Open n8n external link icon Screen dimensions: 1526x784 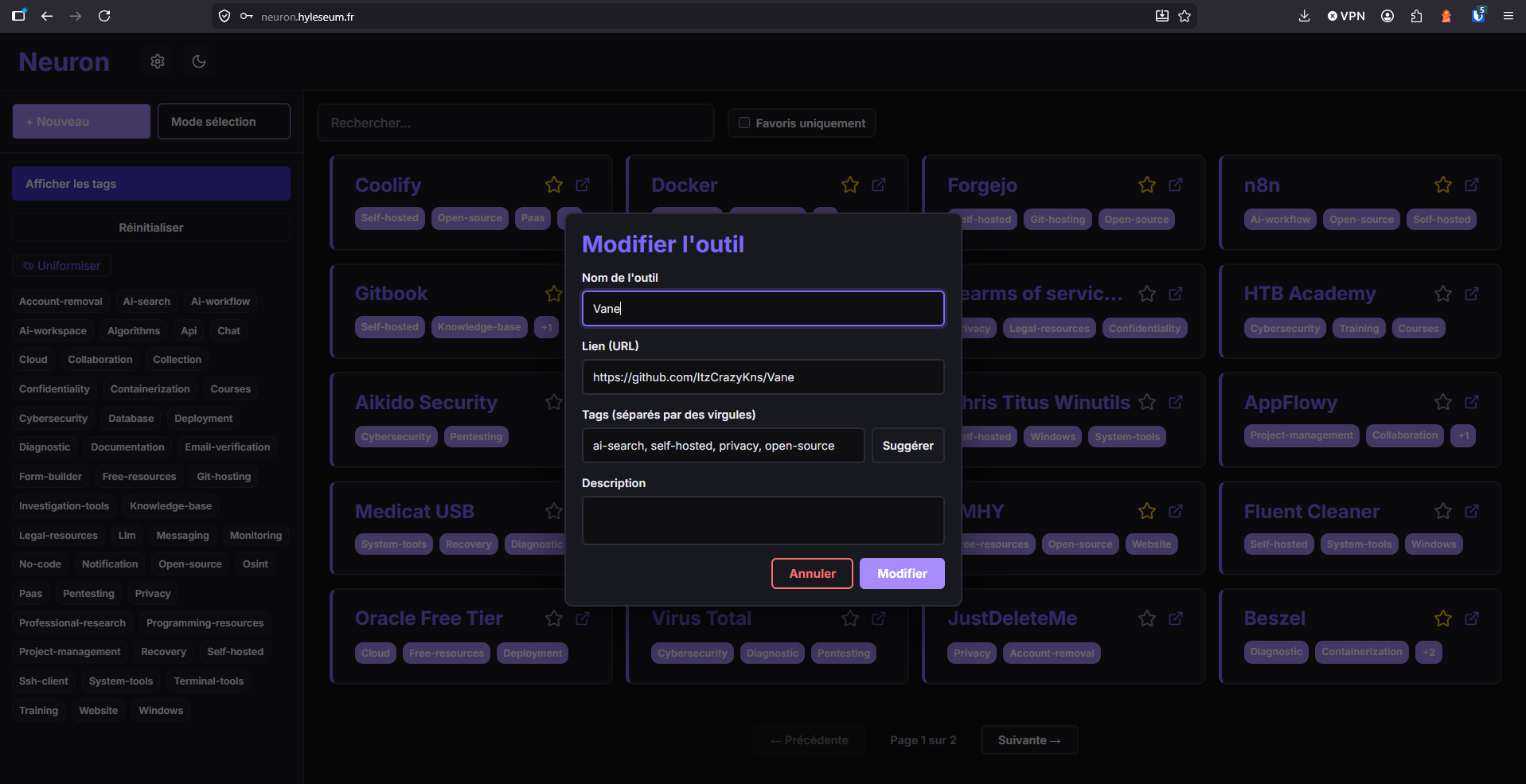[x=1472, y=185]
